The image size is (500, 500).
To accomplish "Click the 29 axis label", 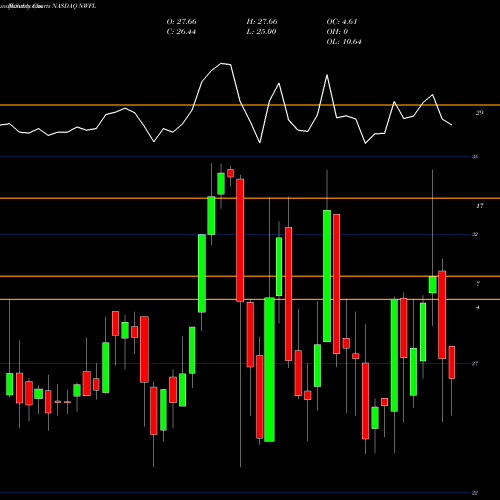I will [x=479, y=113].
